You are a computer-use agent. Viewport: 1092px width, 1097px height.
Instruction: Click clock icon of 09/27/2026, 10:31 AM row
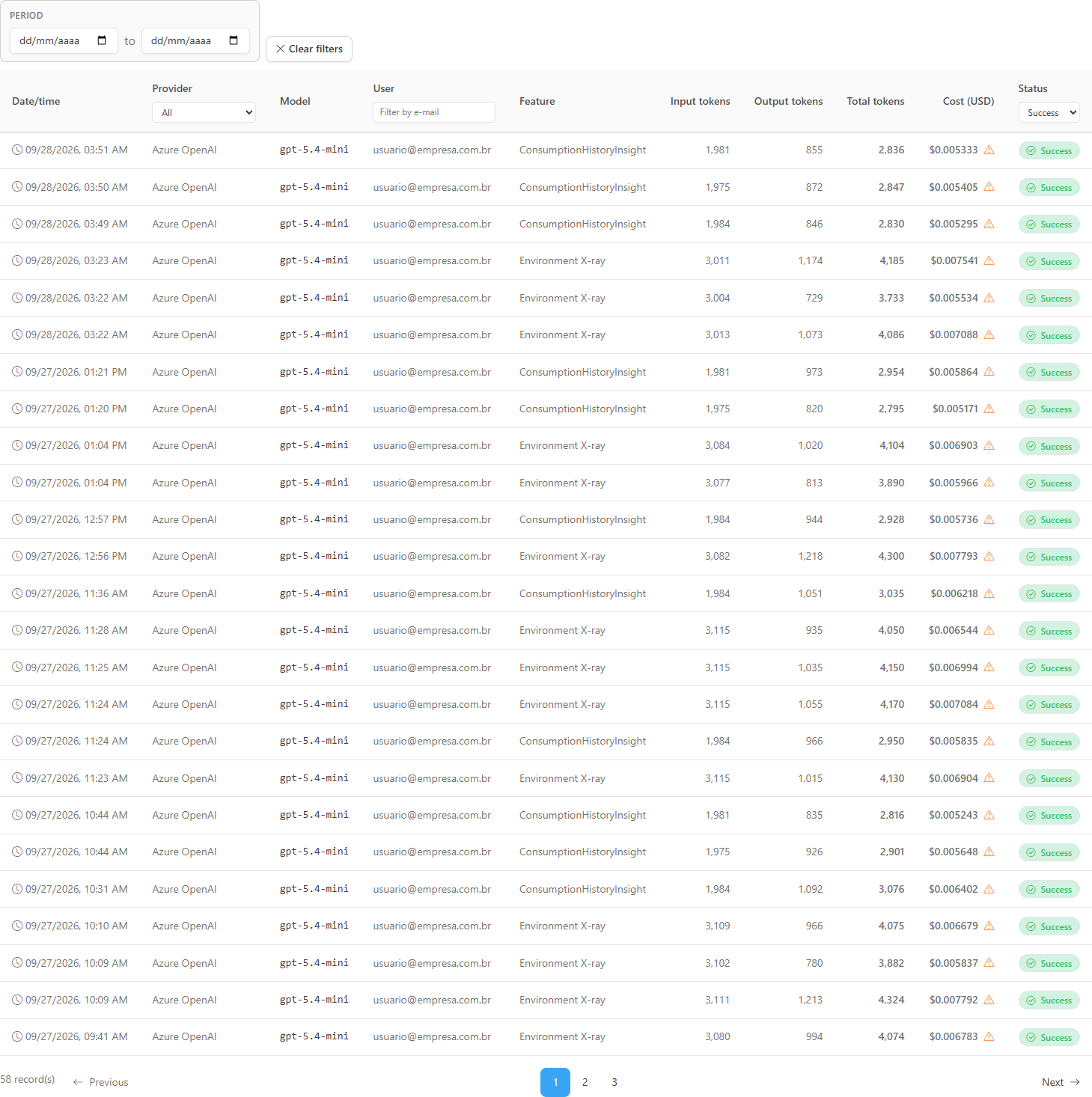tap(17, 889)
